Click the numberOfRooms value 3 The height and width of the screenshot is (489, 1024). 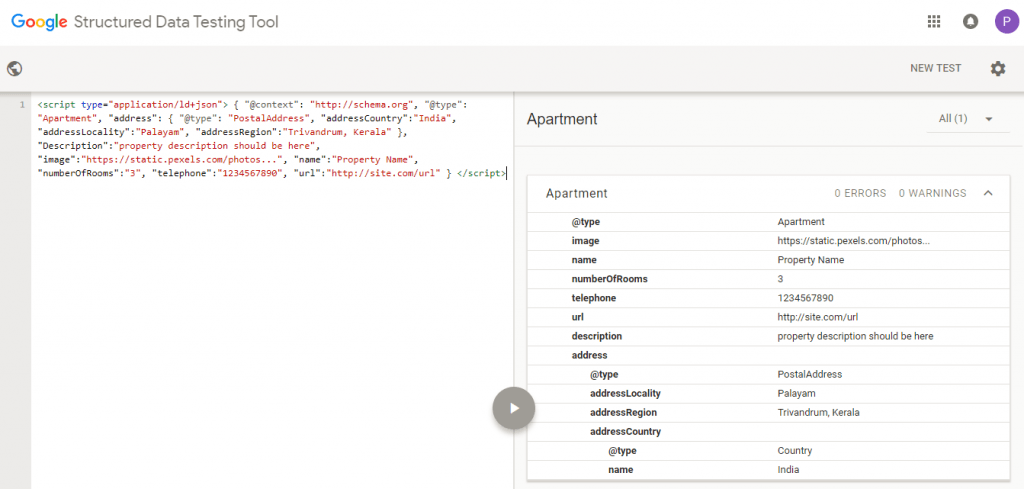[780, 279]
